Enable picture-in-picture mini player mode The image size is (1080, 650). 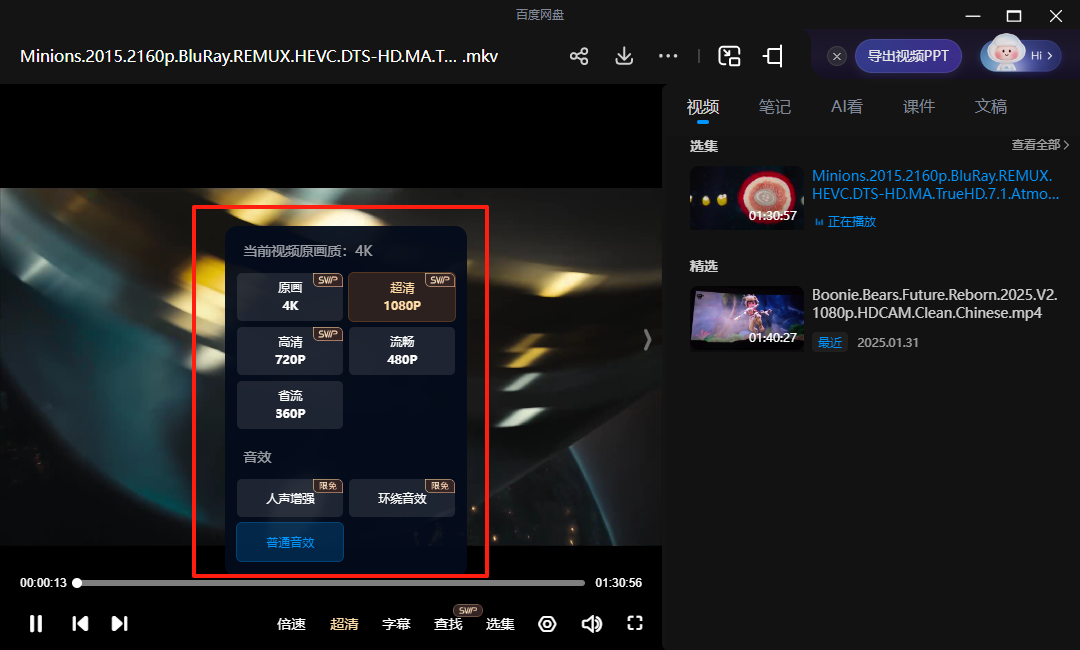(730, 56)
